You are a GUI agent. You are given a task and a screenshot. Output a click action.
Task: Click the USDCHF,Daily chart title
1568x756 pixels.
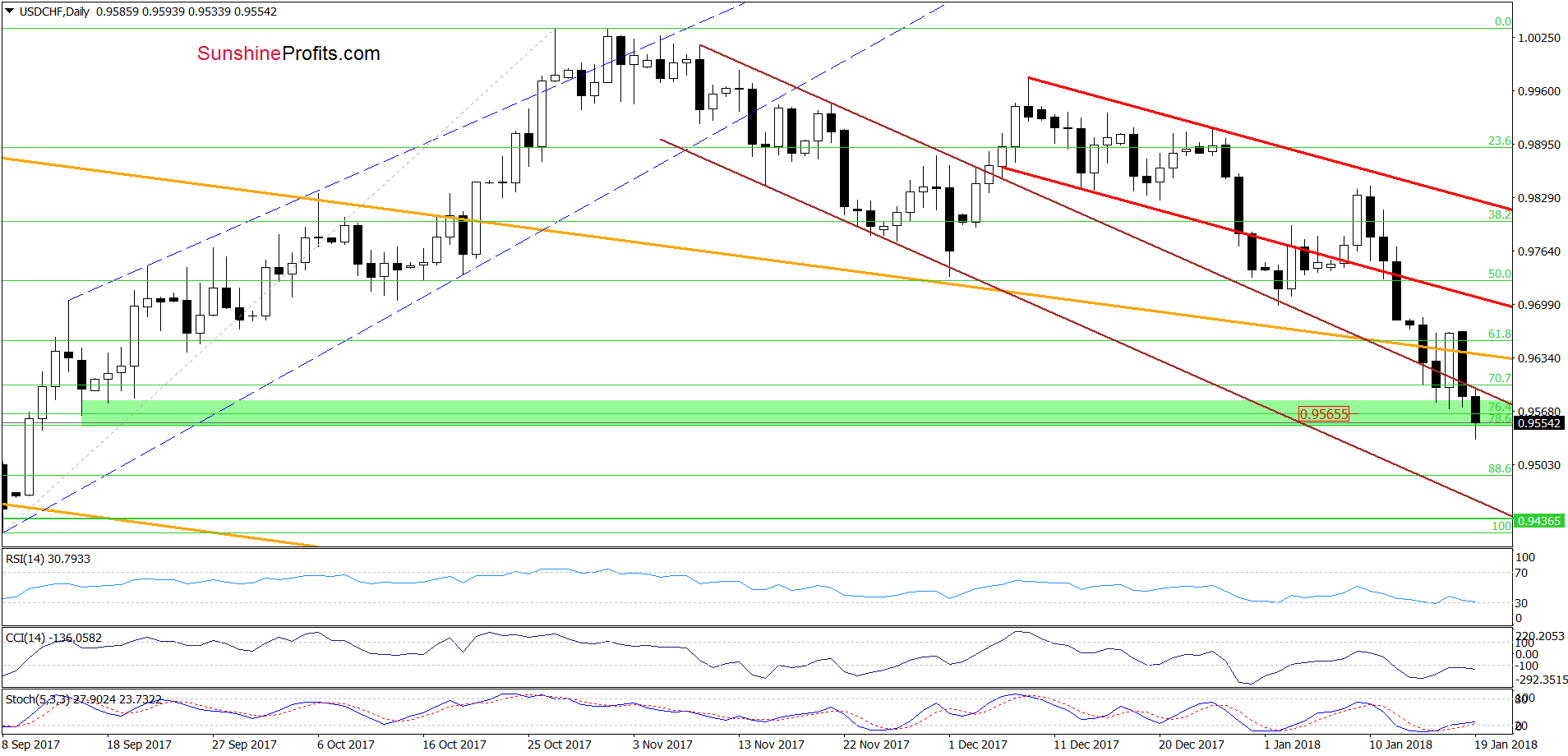(54, 12)
